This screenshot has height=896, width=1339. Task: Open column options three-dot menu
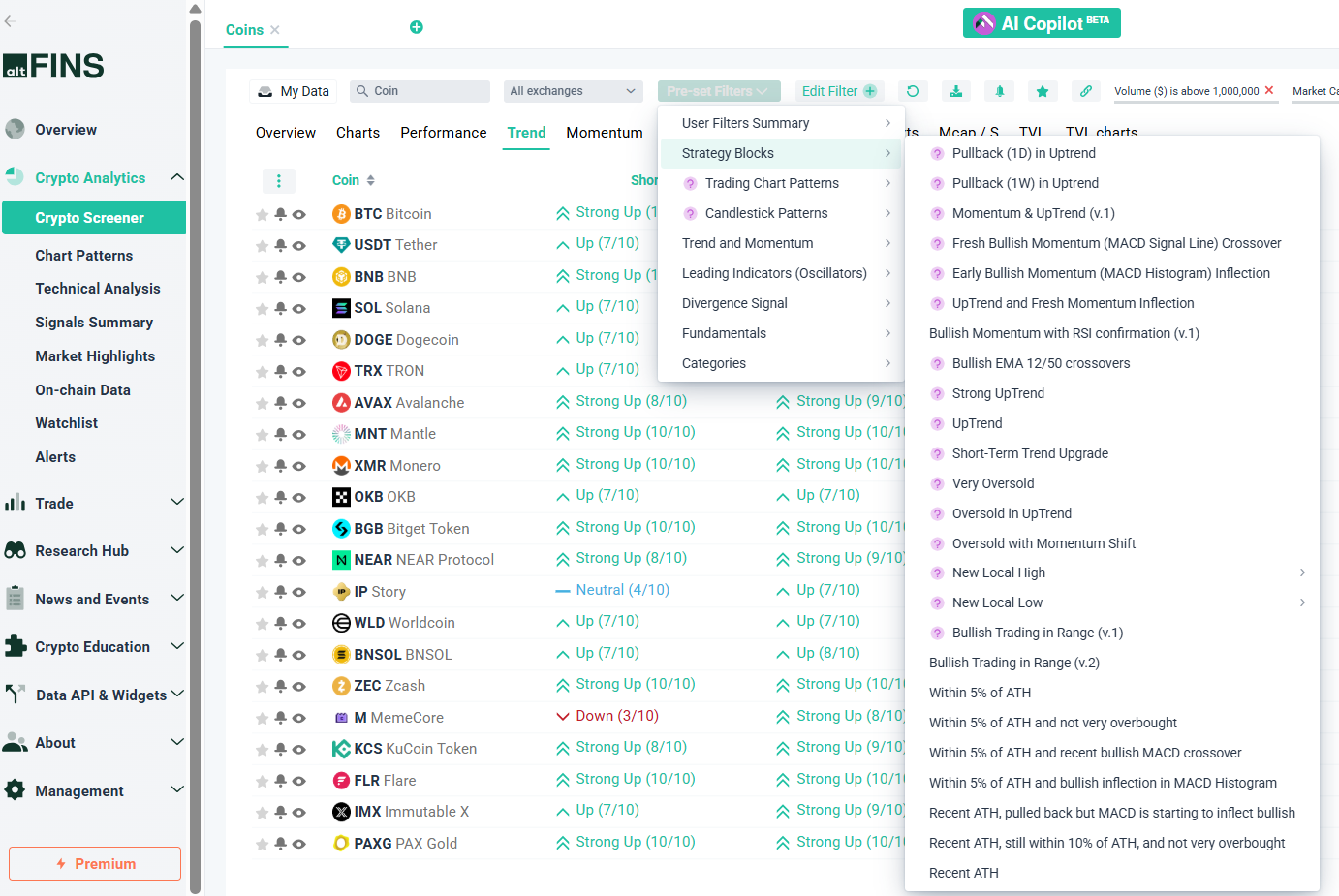coord(279,181)
